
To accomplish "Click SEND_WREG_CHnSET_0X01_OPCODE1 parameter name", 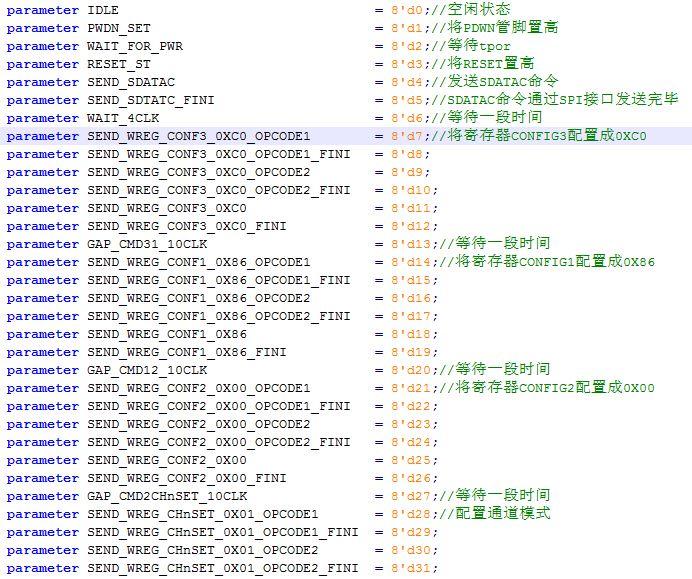I will tap(203, 514).
